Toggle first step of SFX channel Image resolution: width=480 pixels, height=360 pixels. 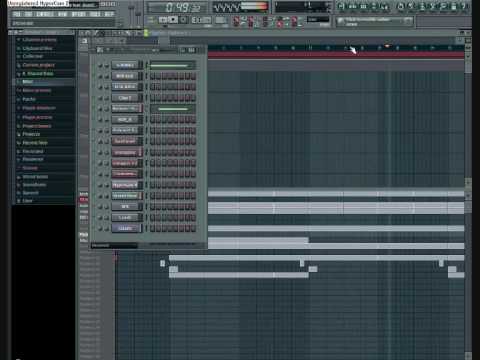coord(152,207)
